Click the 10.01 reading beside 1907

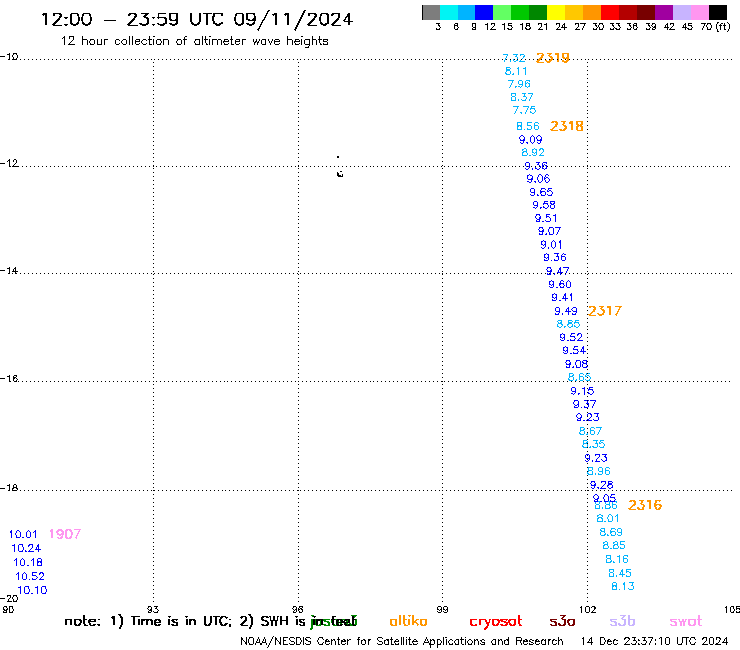[23, 534]
